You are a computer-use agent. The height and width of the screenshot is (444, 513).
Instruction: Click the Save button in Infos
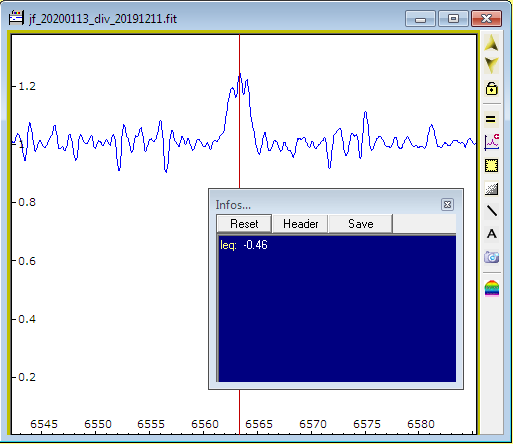(360, 224)
